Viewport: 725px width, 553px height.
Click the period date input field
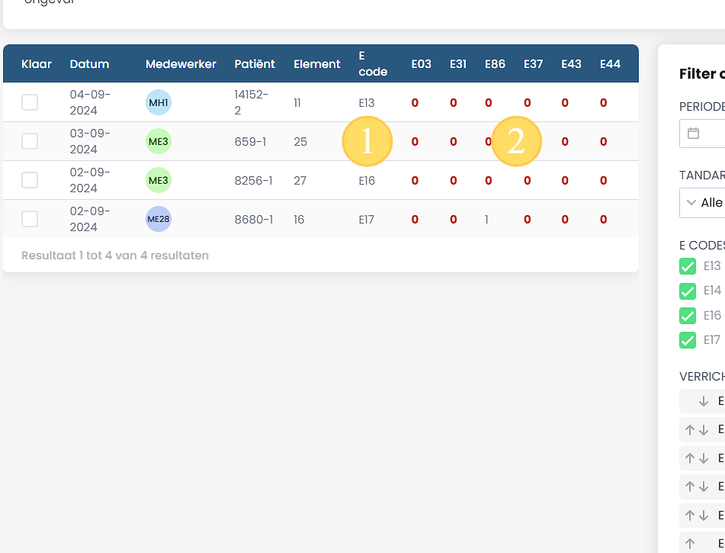pyautogui.click(x=702, y=133)
